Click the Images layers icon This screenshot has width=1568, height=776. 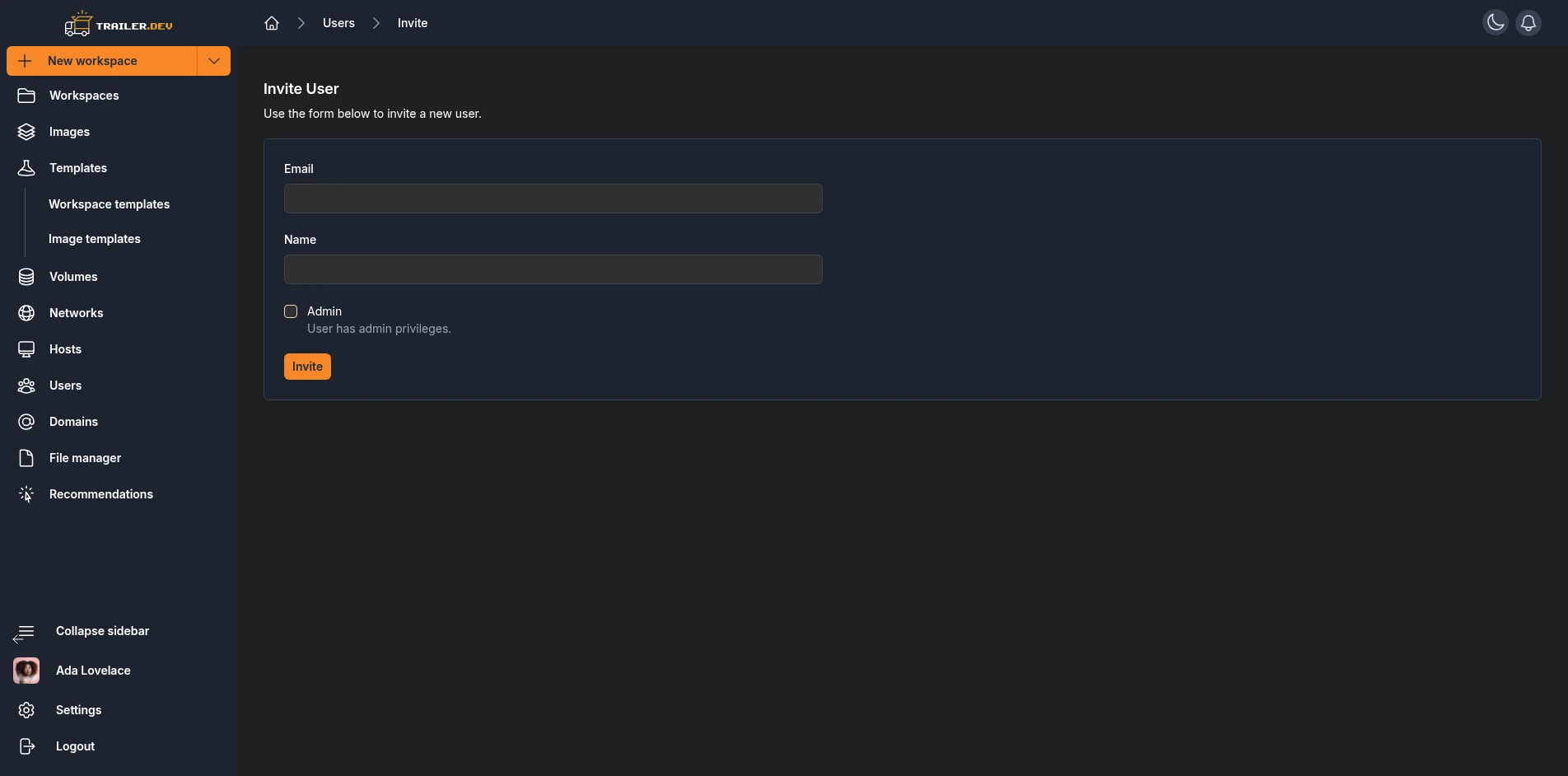pyautogui.click(x=26, y=132)
